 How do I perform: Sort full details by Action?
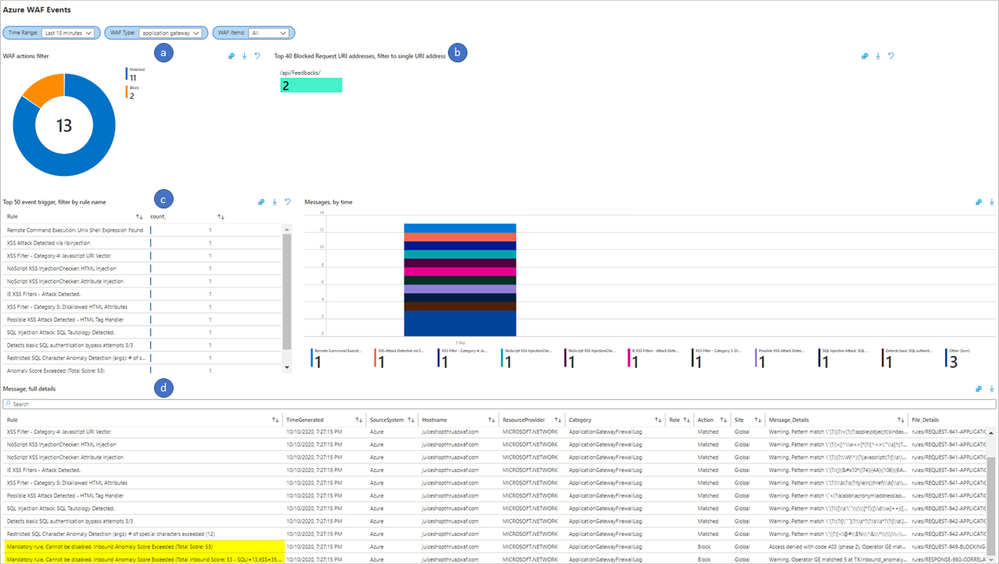click(x=723, y=420)
